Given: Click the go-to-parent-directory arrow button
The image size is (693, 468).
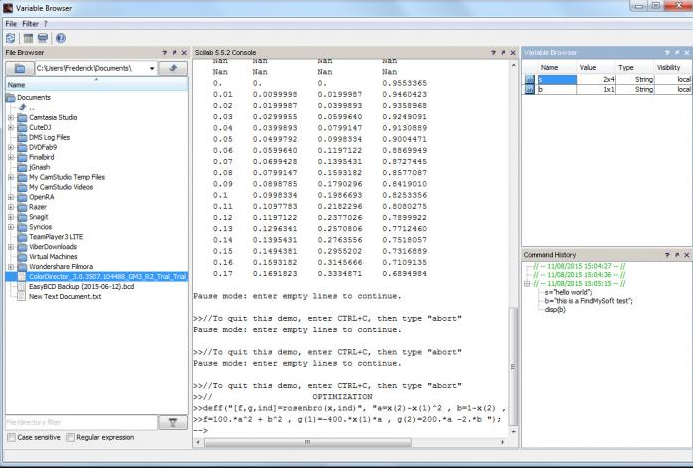Looking at the screenshot, I should 173,68.
